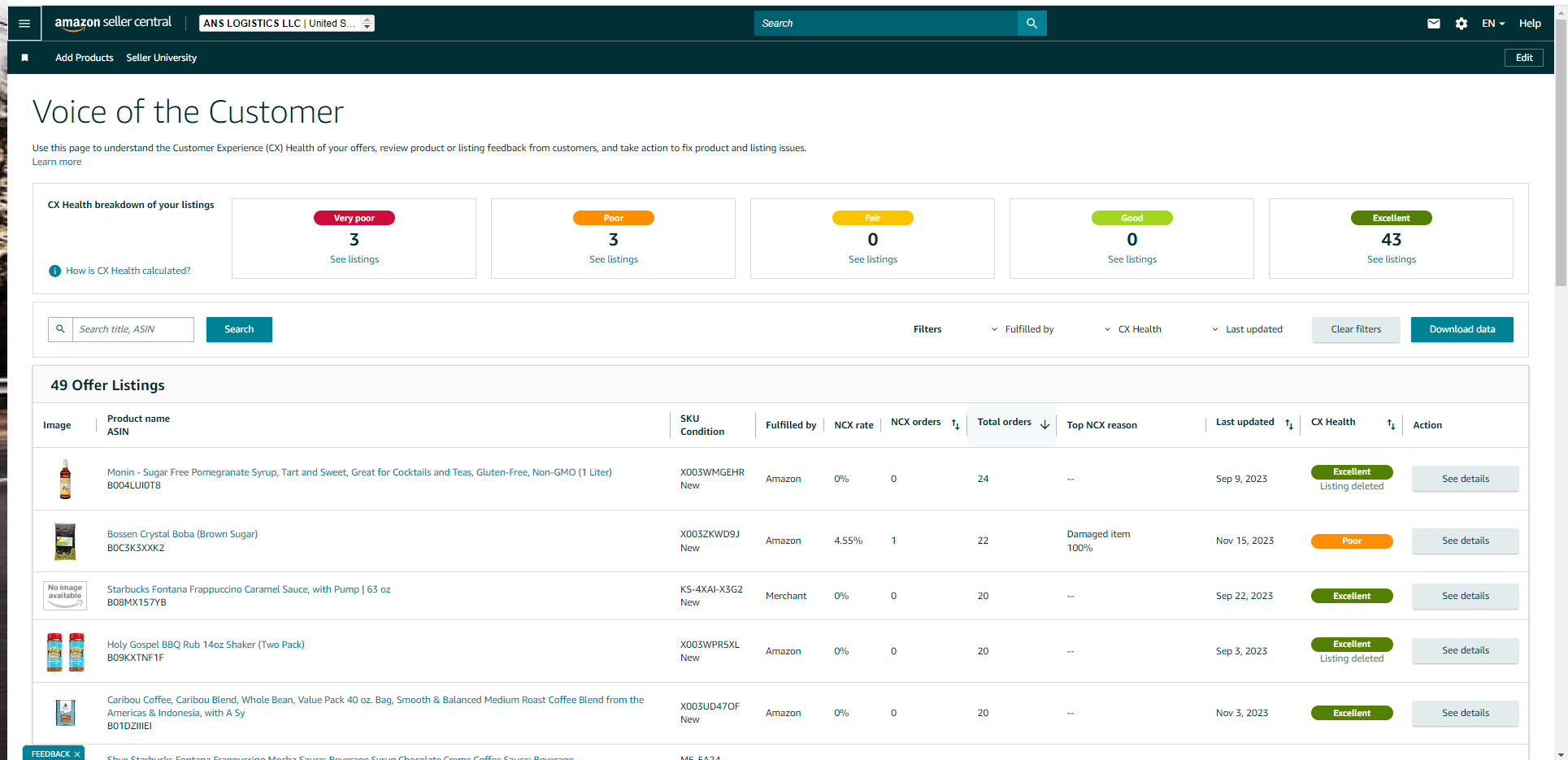1568x760 pixels.
Task: See details for Bossen Crystal Boba
Action: point(1466,541)
